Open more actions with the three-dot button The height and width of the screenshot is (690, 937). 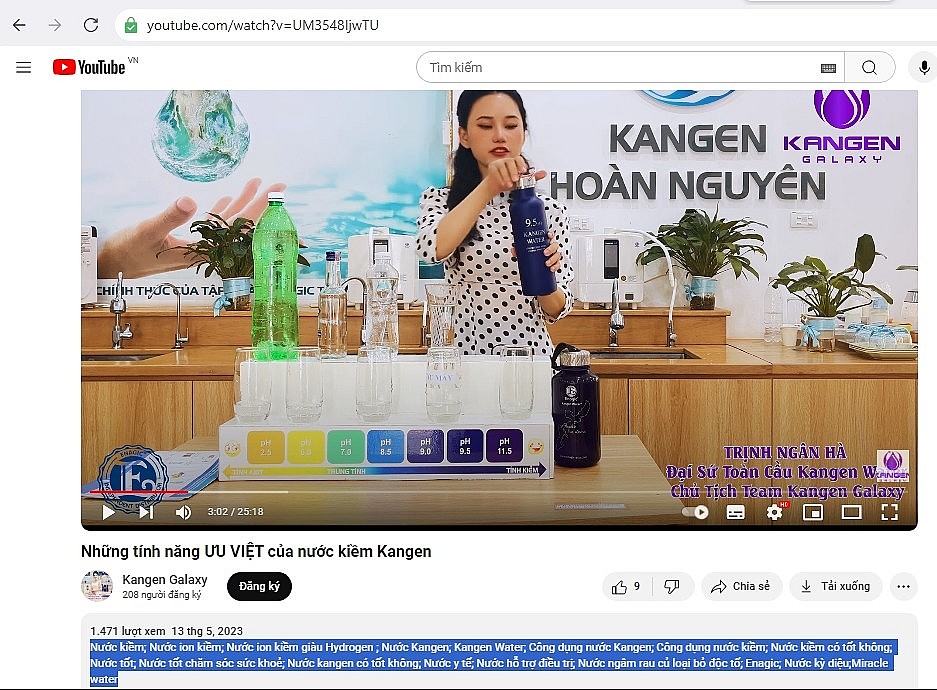click(904, 587)
